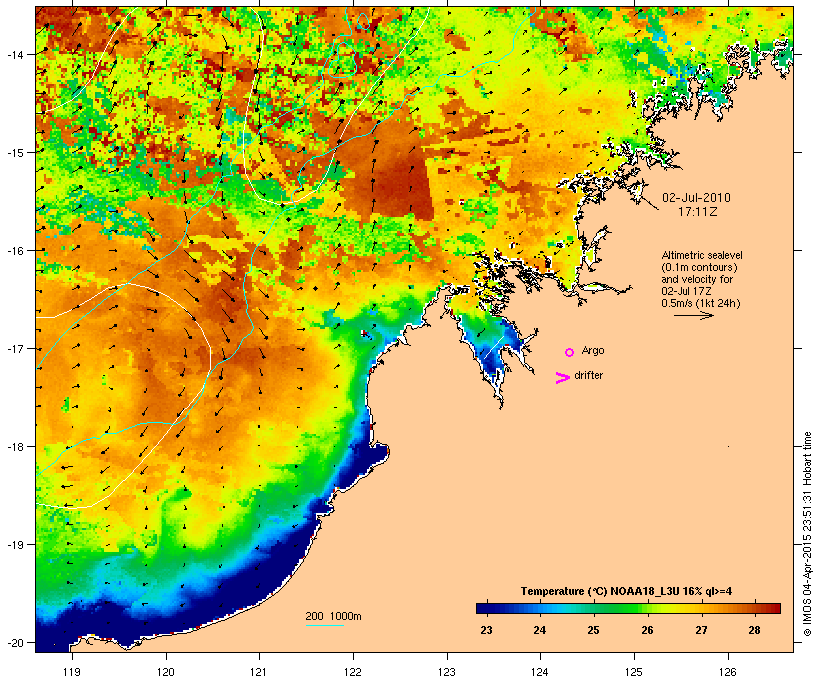Click the 0.5m/s velocity reference arrow

693,315
